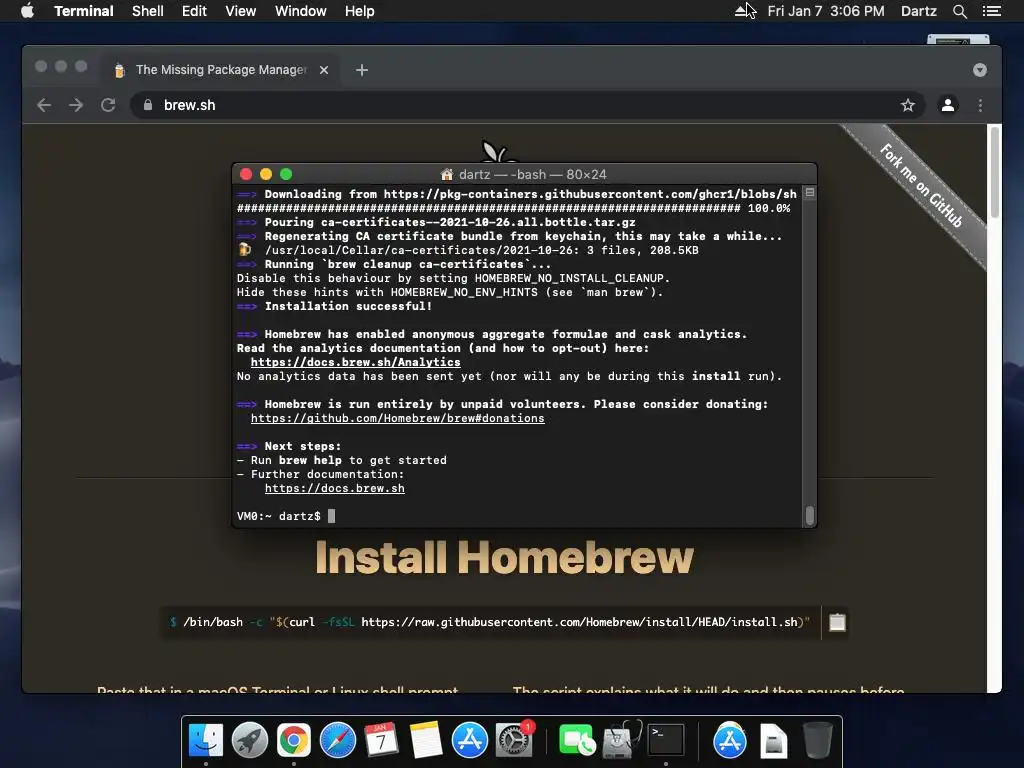The image size is (1024, 768).
Task: Click the install command code block
Action: [490, 622]
